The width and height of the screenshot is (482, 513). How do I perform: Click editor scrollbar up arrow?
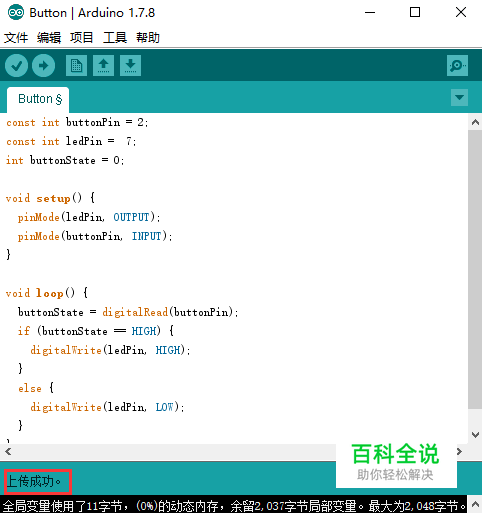point(475,122)
